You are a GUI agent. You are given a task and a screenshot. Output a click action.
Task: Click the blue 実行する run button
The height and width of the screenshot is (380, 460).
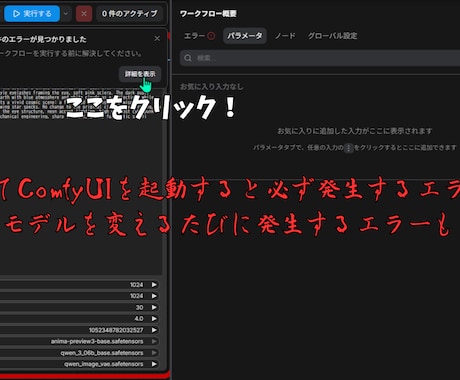pyautogui.click(x=32, y=14)
